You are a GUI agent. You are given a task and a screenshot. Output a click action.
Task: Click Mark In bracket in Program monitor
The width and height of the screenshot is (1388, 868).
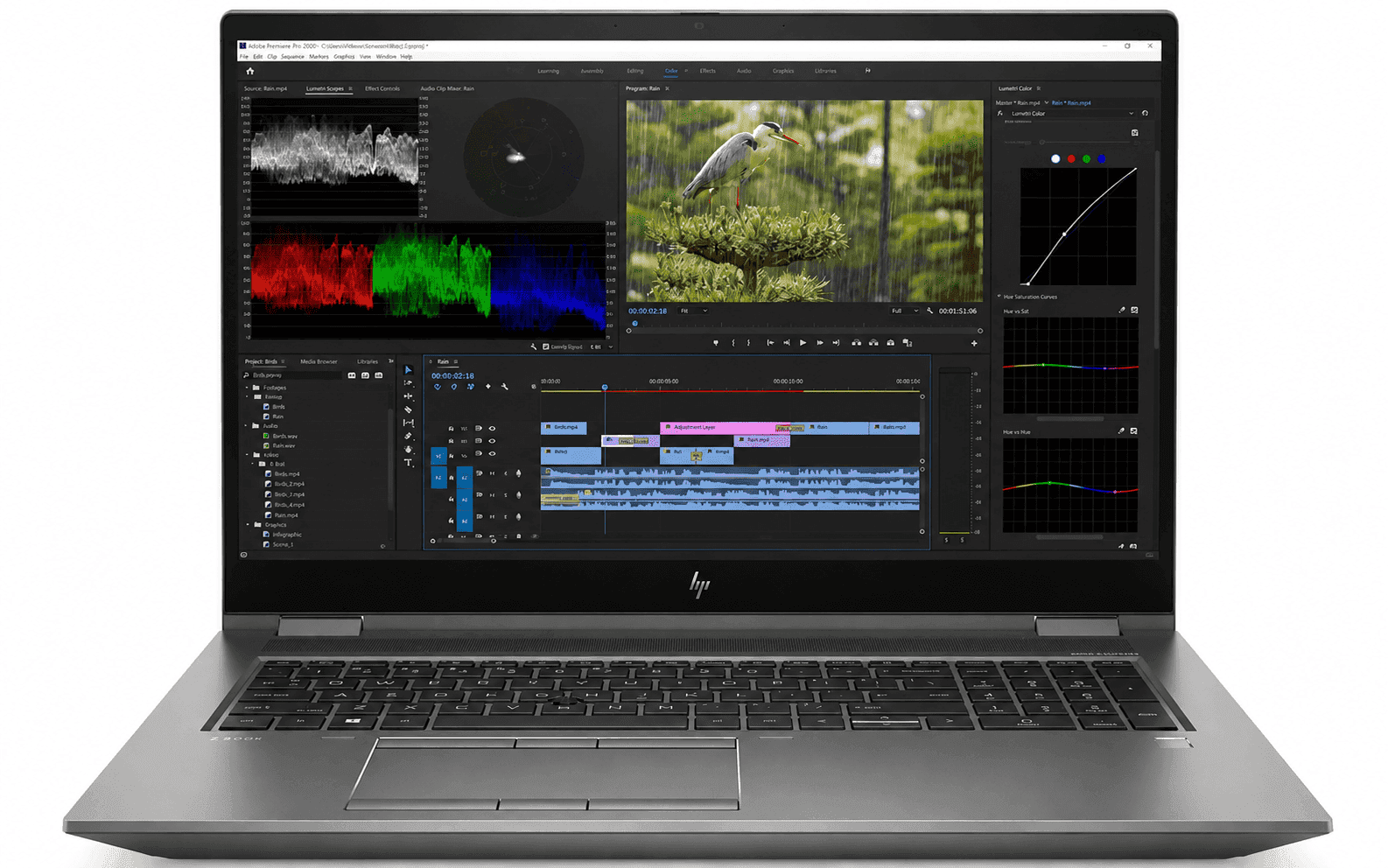(733, 343)
